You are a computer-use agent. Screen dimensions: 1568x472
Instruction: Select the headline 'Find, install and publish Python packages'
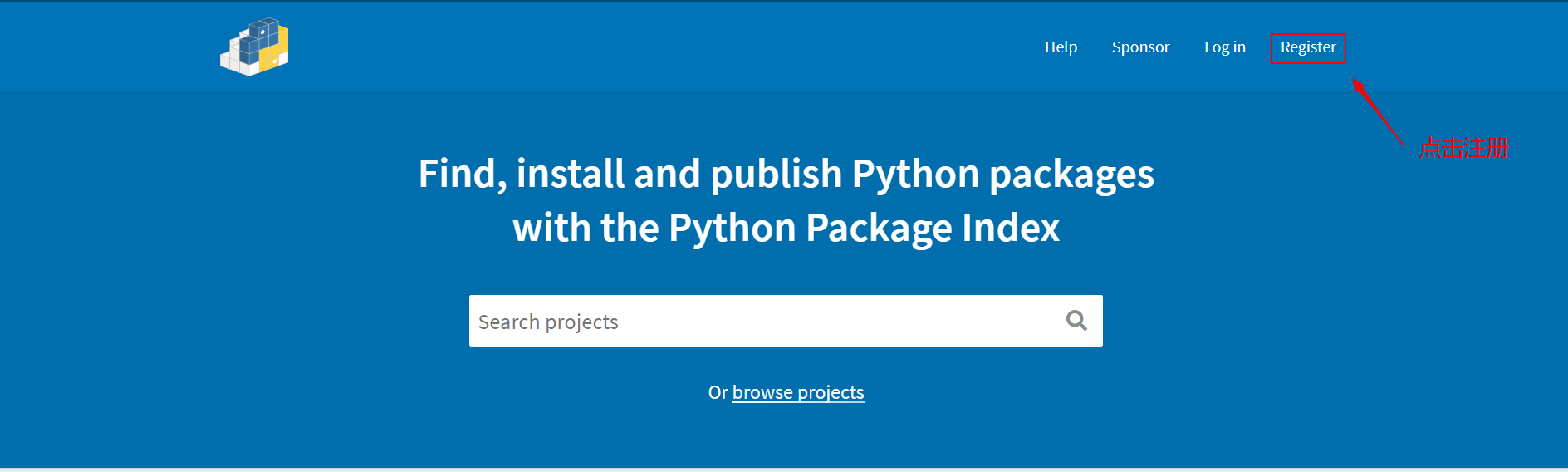[786, 175]
